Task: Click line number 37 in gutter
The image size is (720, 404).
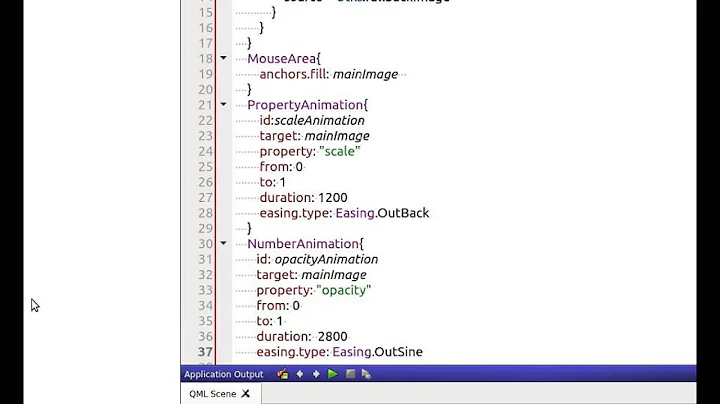Action: (206, 352)
